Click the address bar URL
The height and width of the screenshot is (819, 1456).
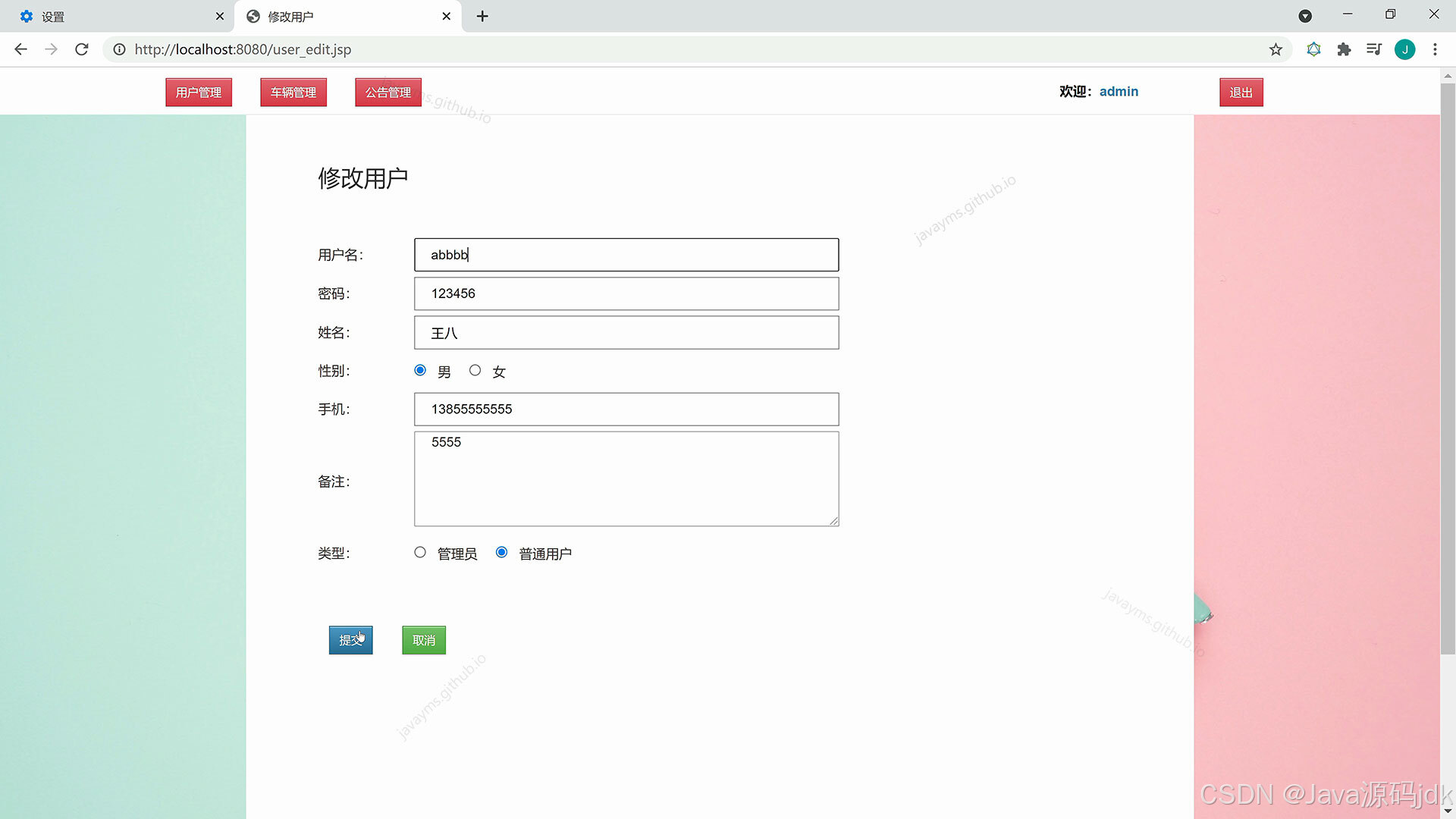[243, 49]
